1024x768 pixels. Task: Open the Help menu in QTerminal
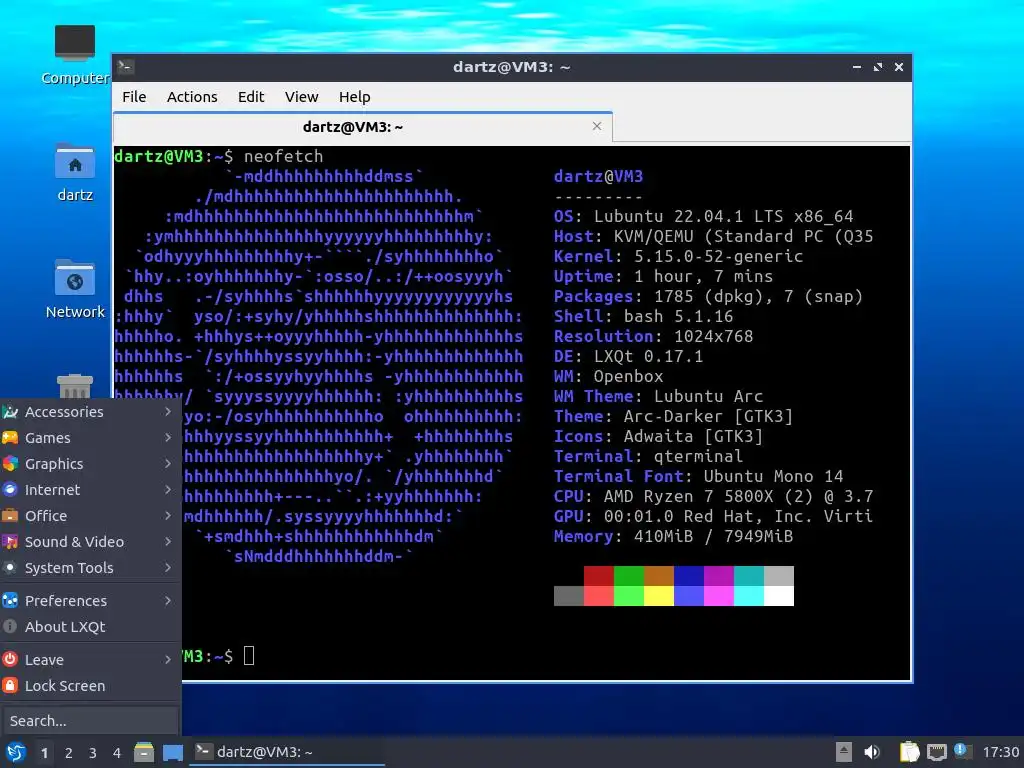pos(355,97)
